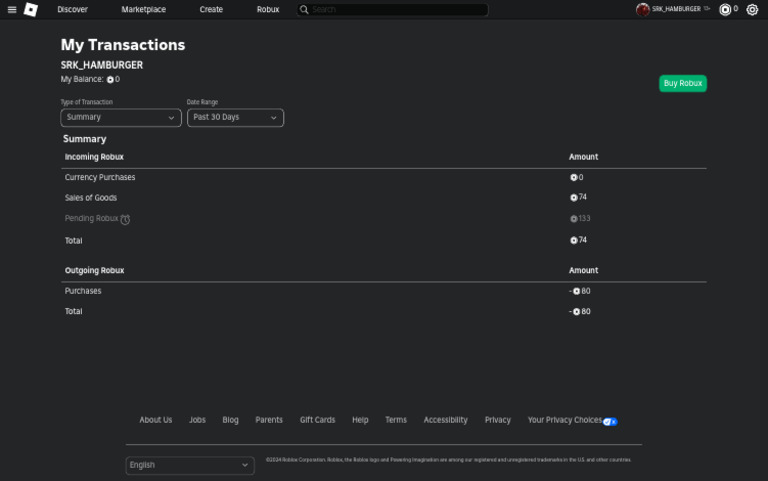Screen dimensions: 768x481
Task: Open the Help footer link
Action: 360,420
